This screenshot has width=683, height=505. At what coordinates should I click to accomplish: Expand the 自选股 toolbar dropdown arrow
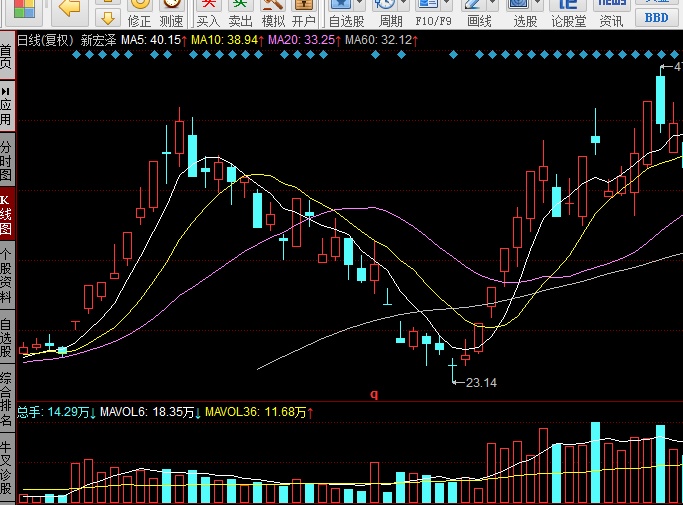click(360, 3)
